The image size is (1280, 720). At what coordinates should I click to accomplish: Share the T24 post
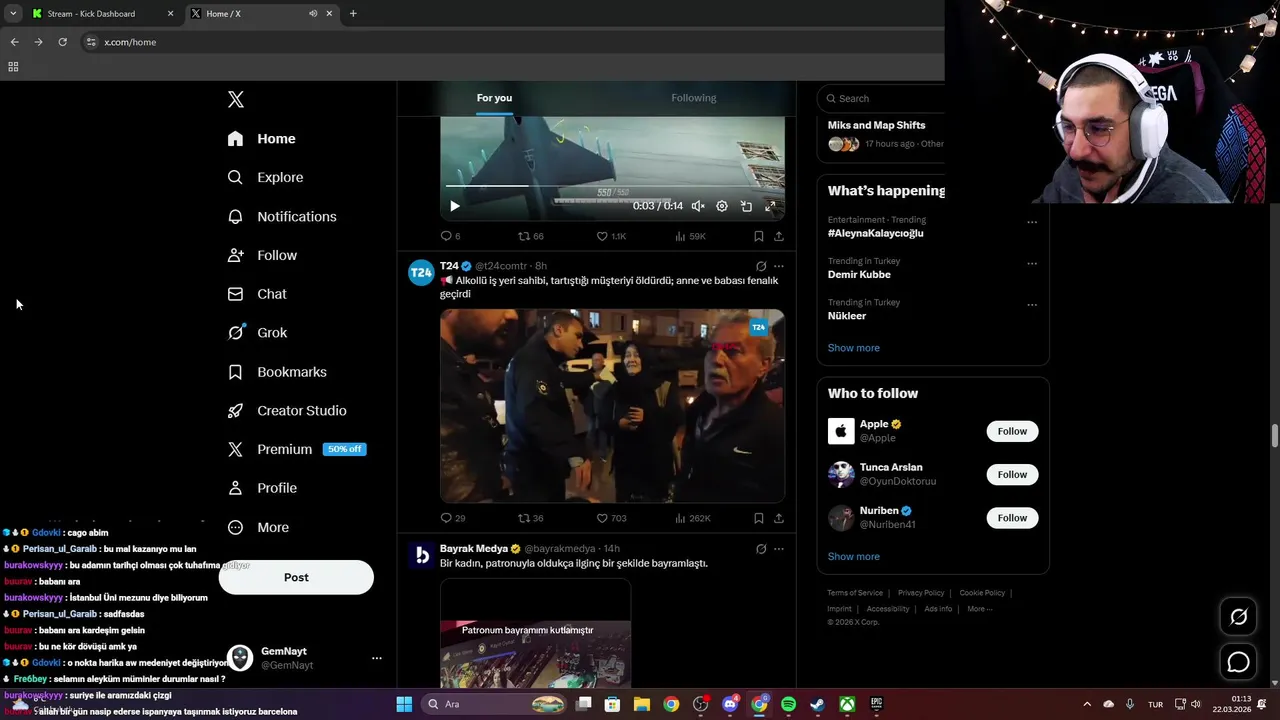pos(779,518)
